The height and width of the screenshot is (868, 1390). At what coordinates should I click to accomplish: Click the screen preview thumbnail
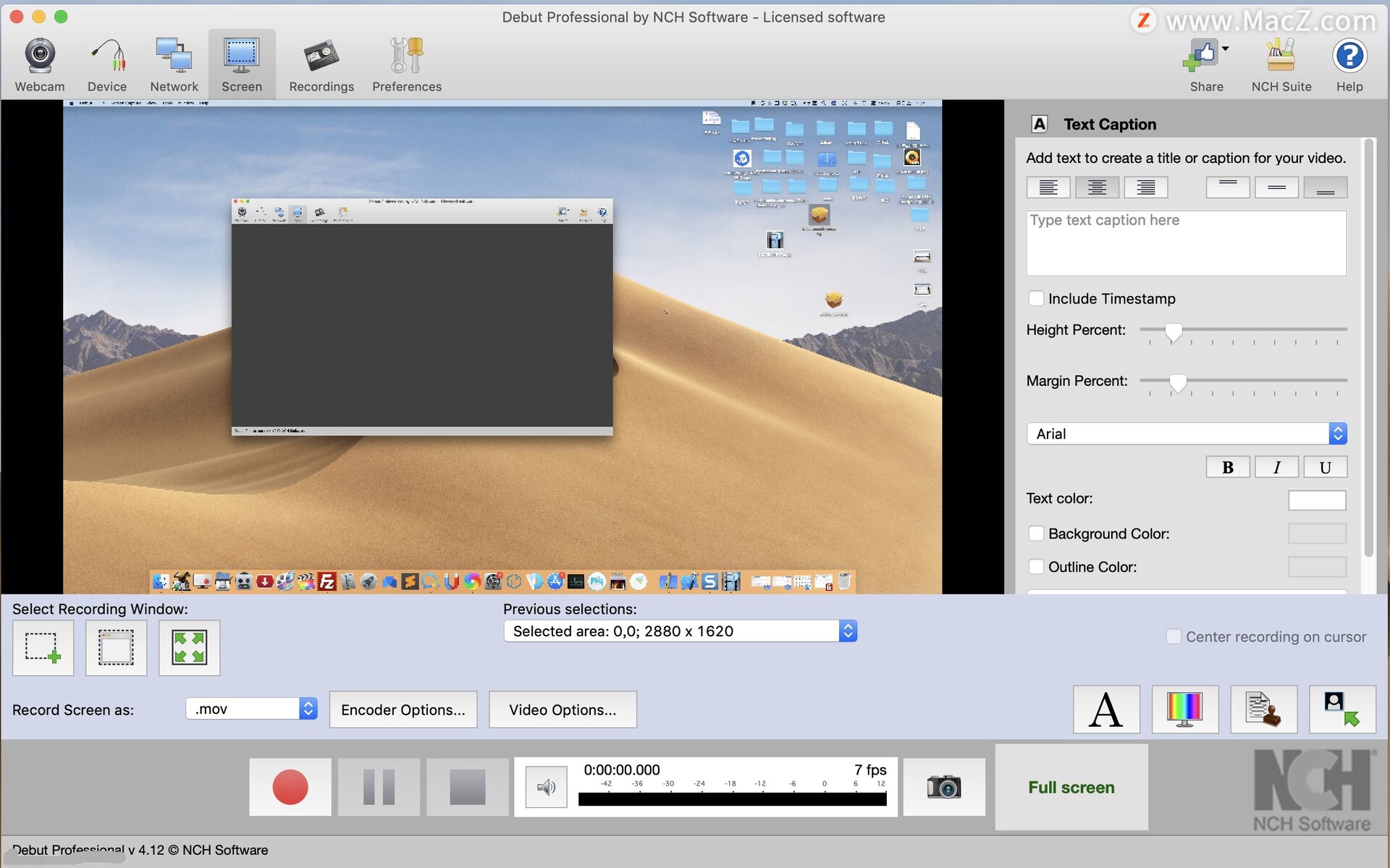point(502,347)
